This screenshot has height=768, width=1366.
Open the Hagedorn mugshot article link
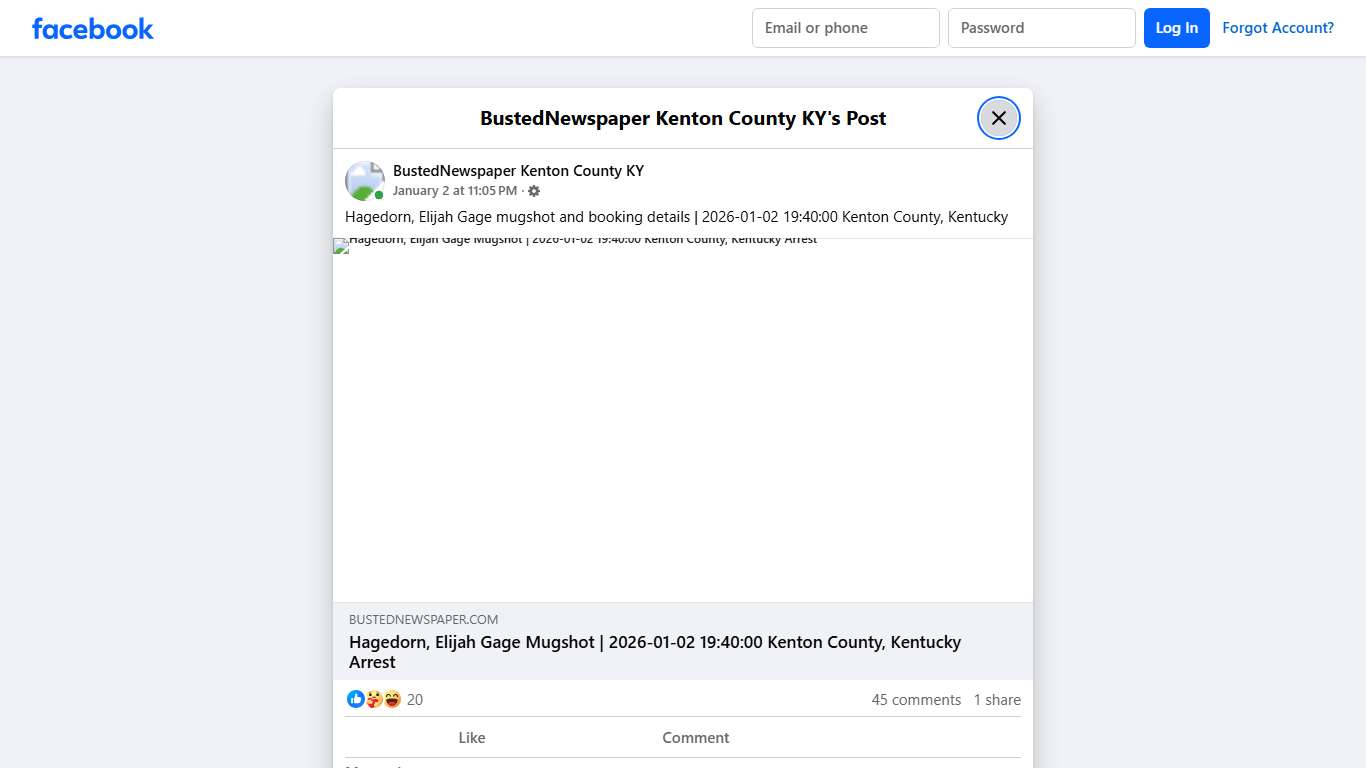(x=654, y=652)
